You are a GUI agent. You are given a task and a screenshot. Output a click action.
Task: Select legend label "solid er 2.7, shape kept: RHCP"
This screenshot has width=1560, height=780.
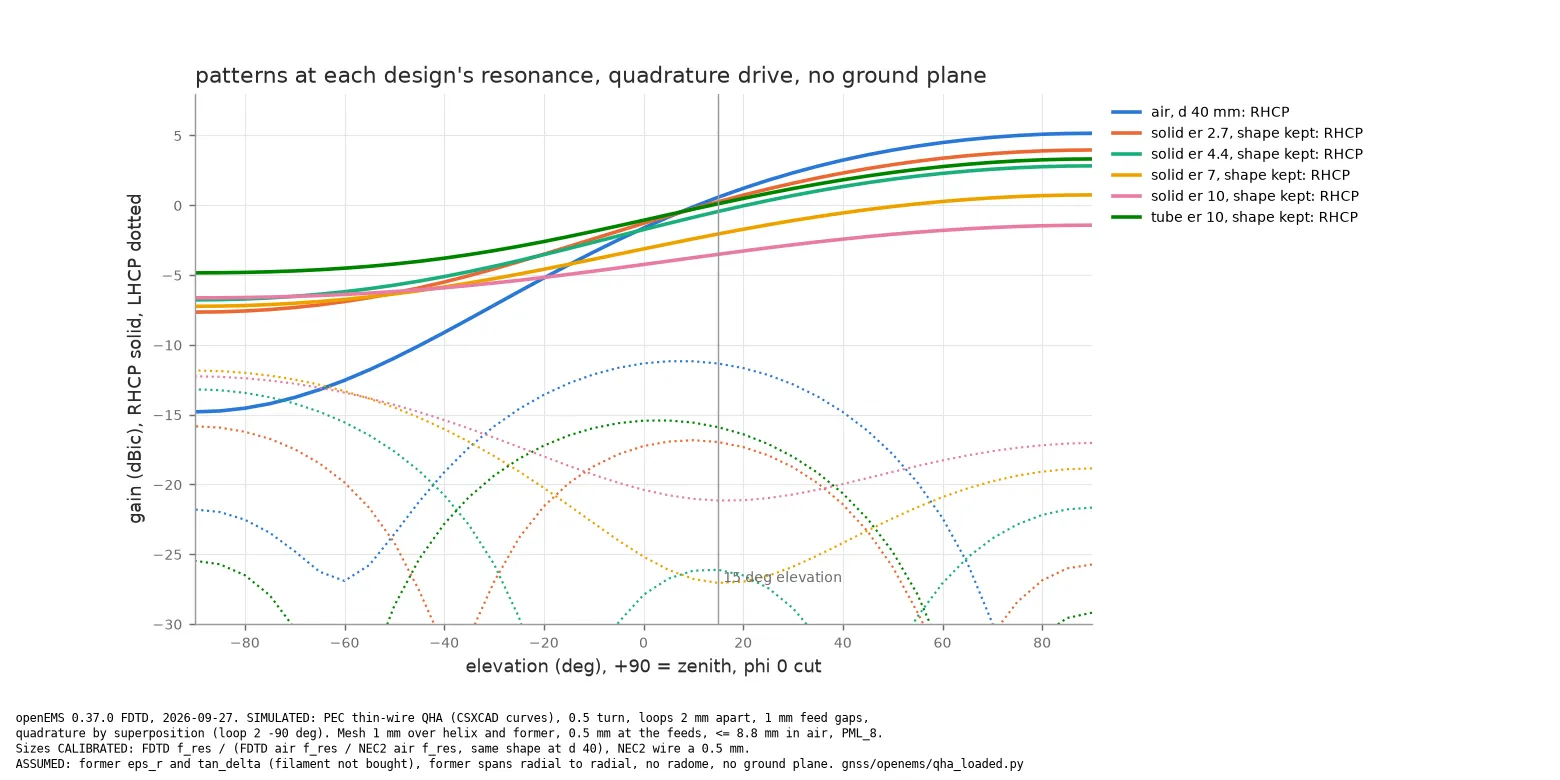pyautogui.click(x=1257, y=133)
